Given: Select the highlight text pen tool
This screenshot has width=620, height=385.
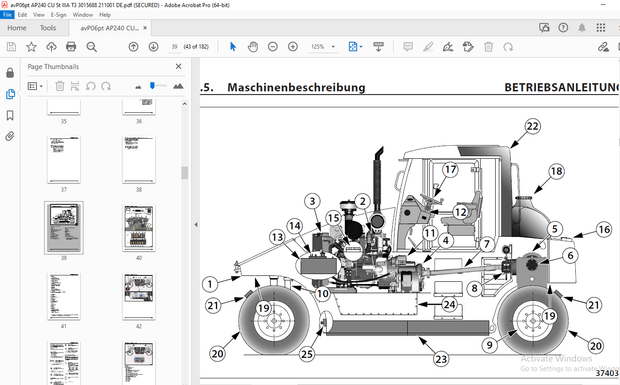Looking at the screenshot, I should (428, 47).
